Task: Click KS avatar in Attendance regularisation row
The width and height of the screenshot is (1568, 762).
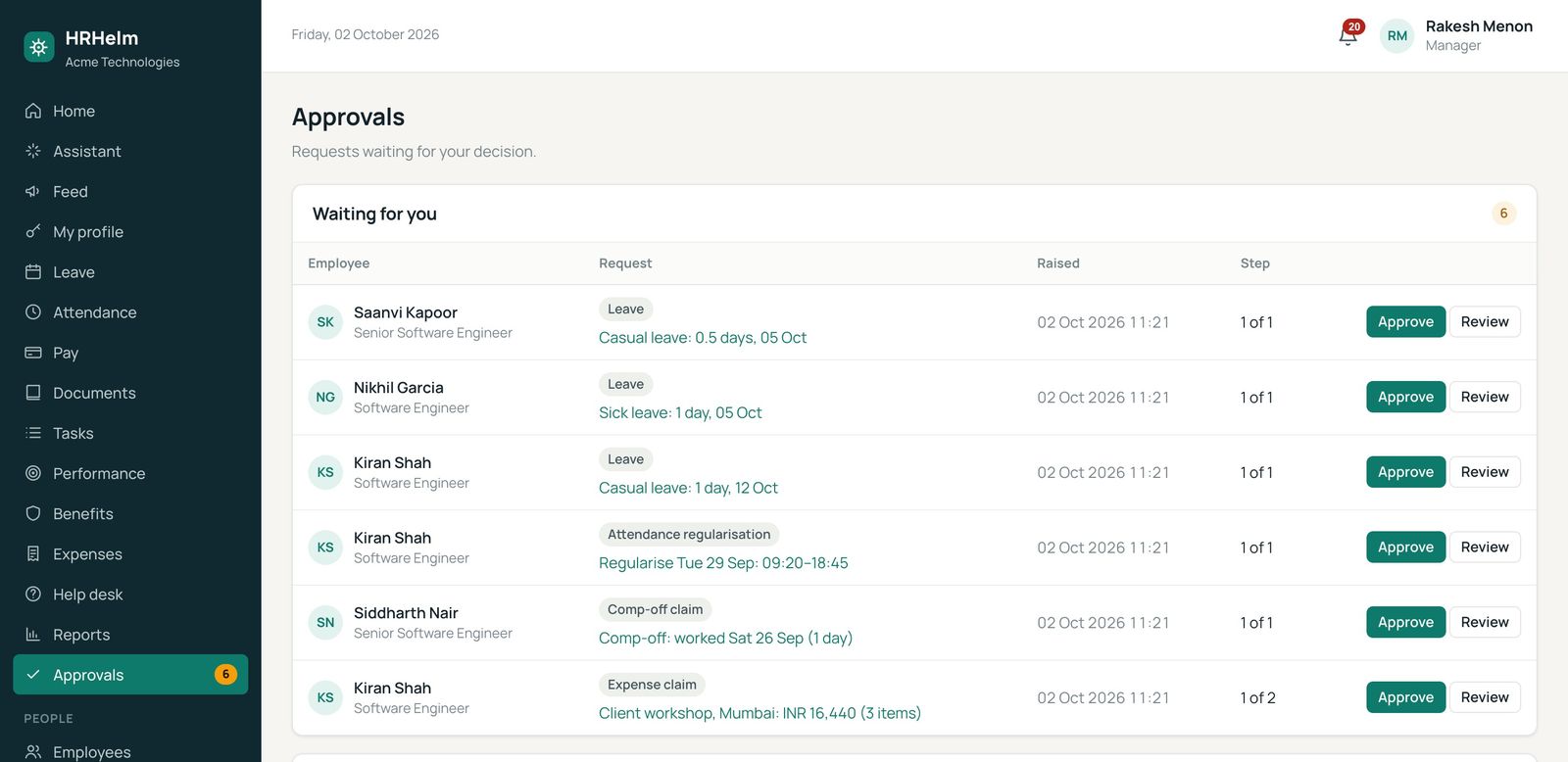Action: click(325, 547)
